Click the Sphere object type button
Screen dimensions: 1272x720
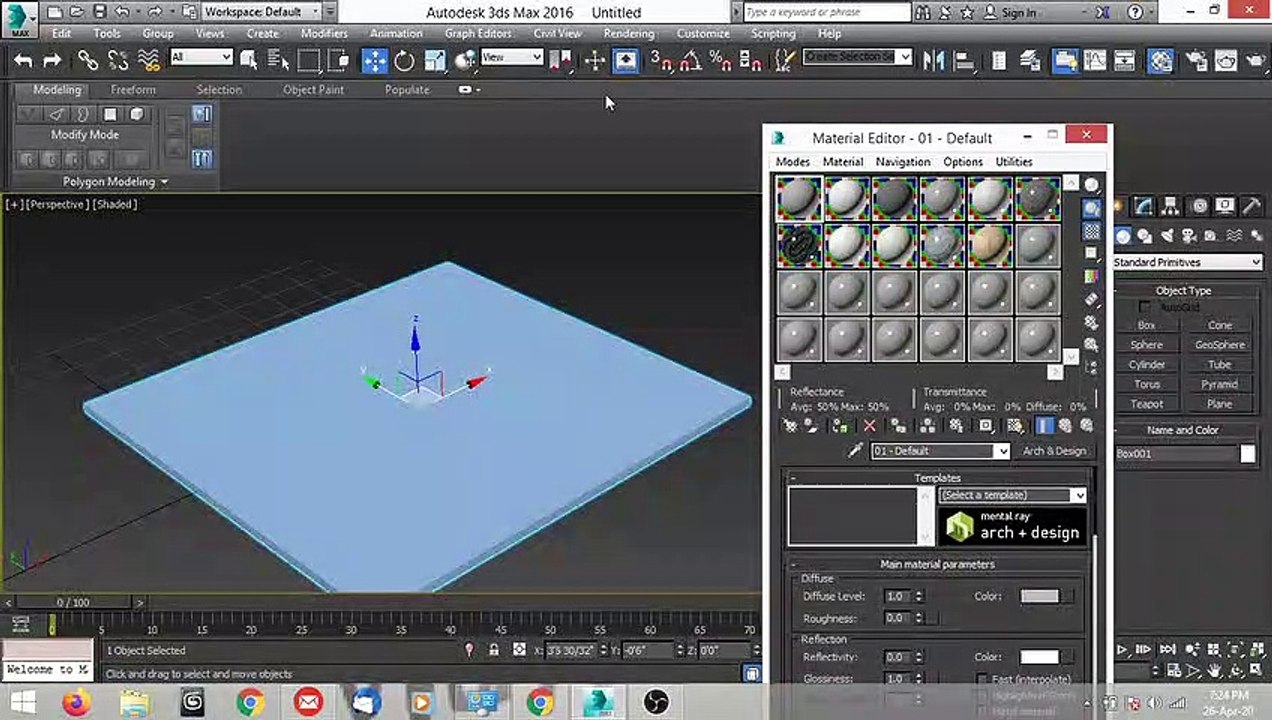click(1147, 345)
